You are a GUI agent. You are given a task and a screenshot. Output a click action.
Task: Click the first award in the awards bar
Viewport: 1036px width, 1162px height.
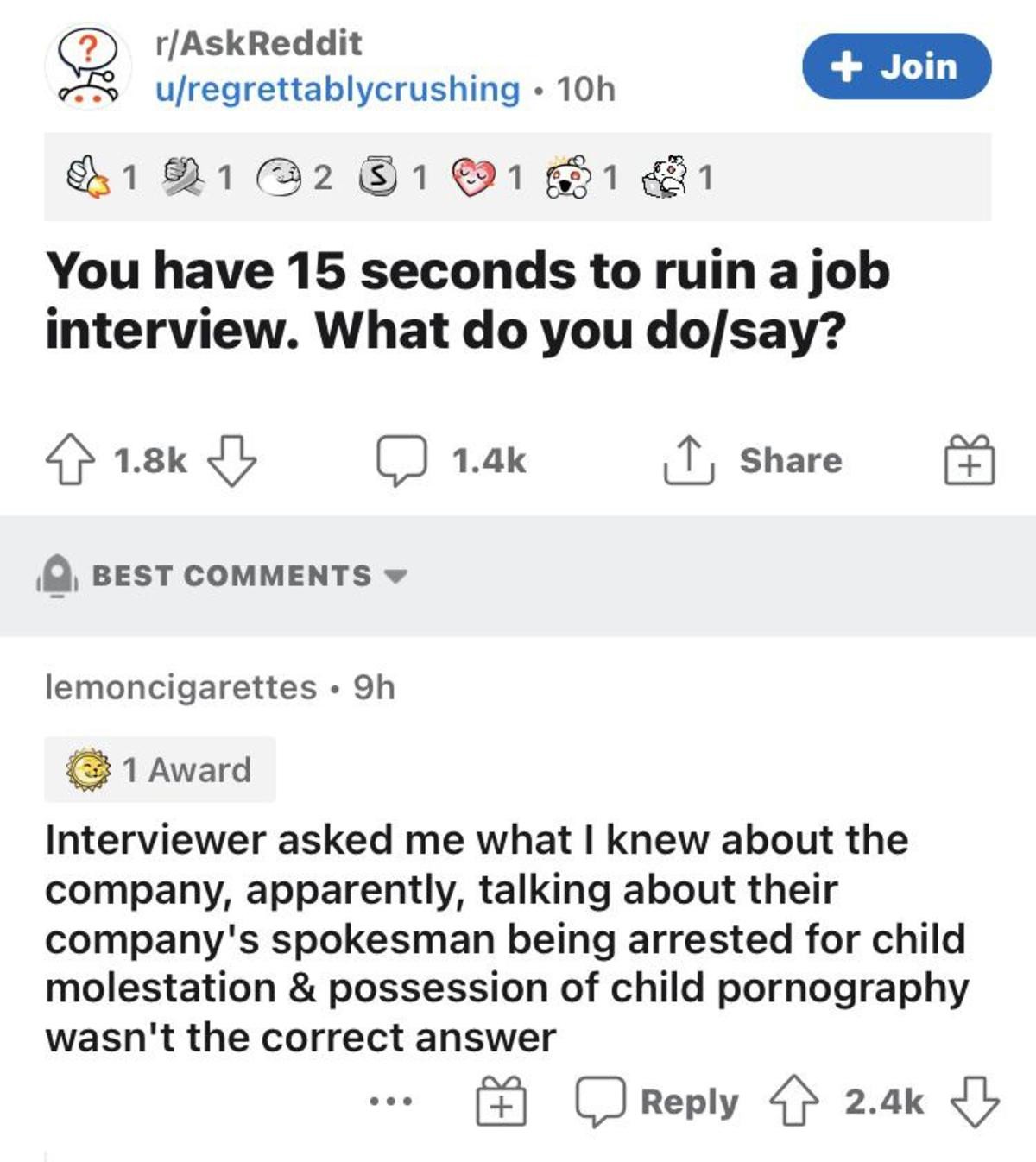coord(89,177)
